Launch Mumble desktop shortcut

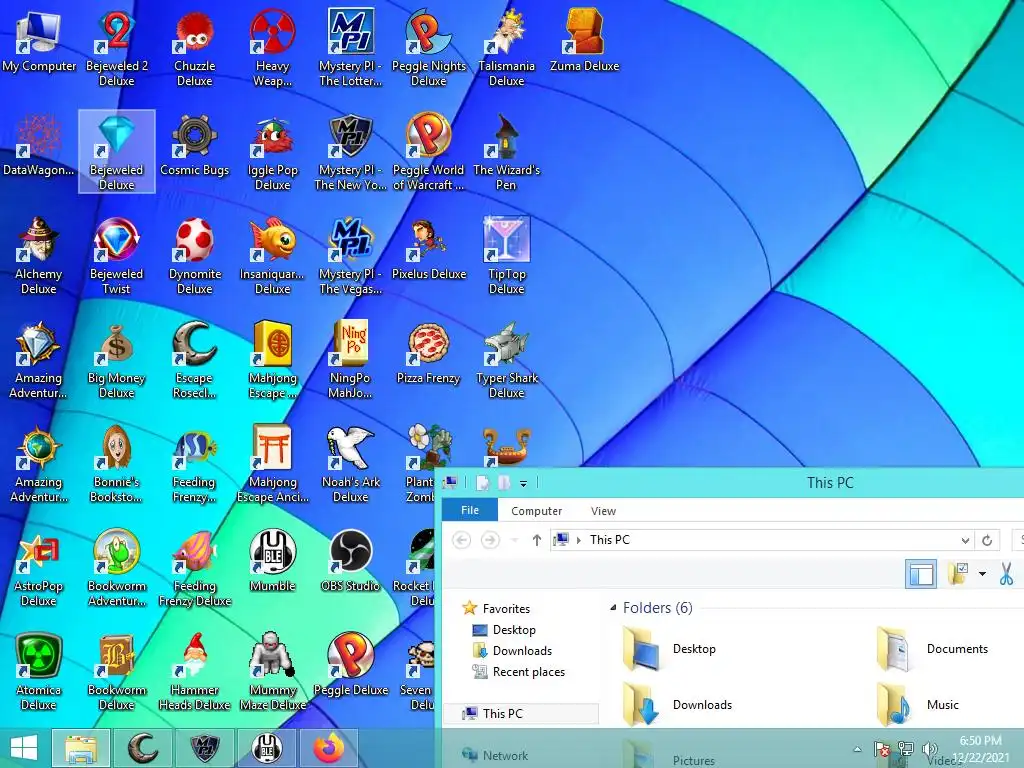[272, 560]
